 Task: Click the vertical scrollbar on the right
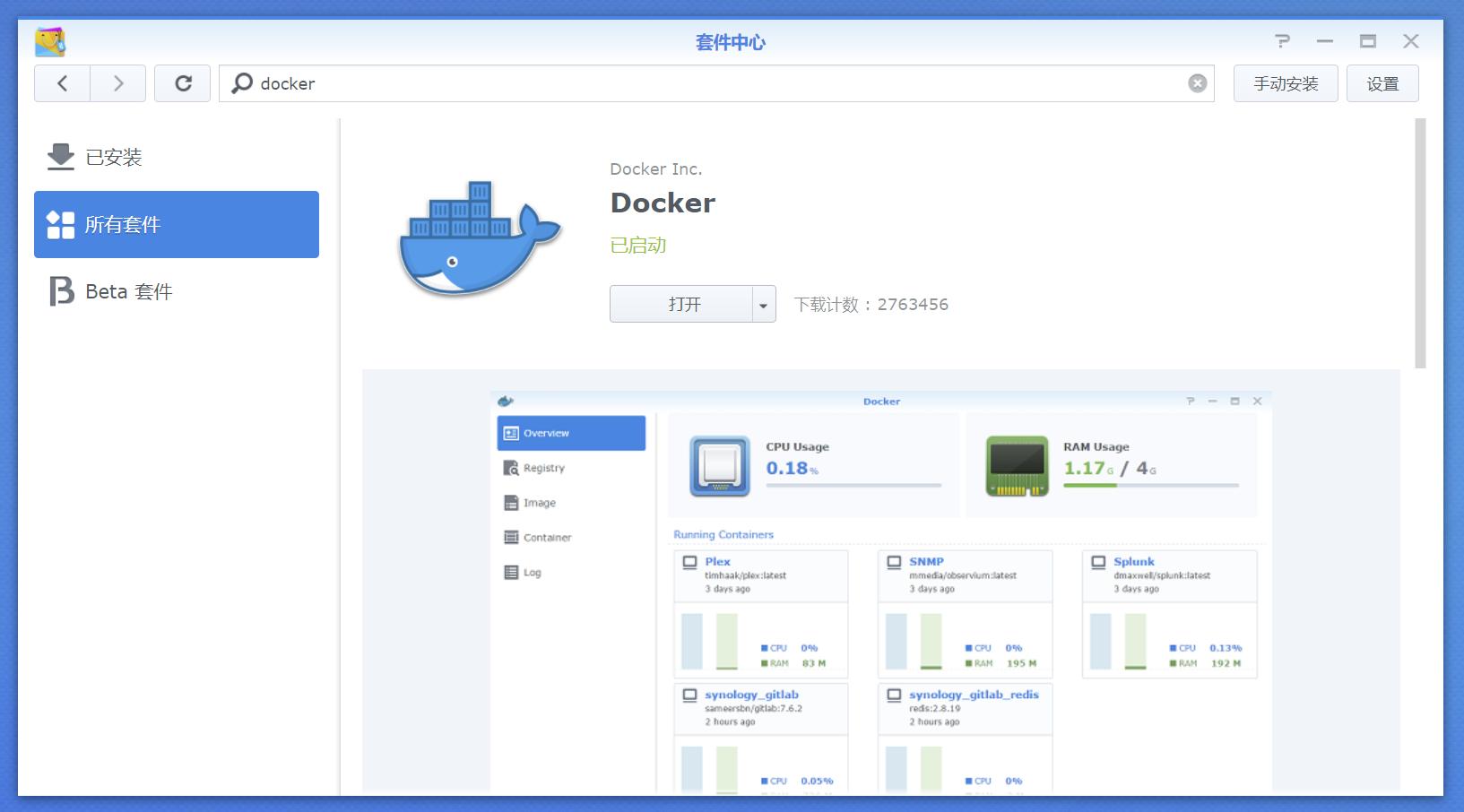pyautogui.click(x=1420, y=243)
